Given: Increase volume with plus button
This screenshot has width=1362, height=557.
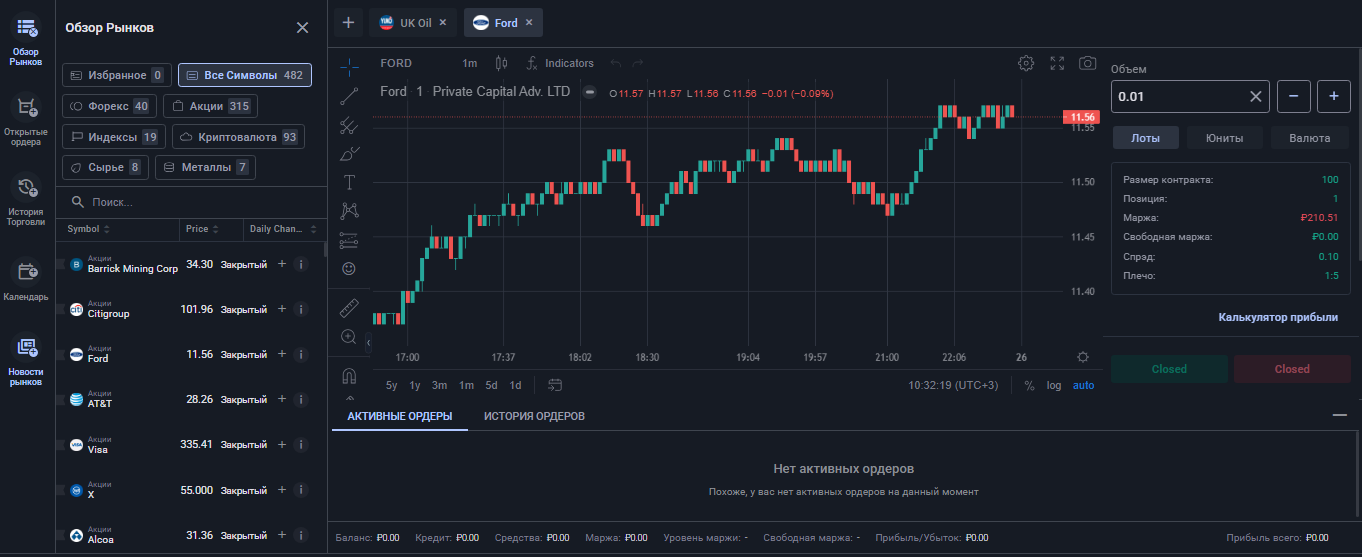Looking at the screenshot, I should (1333, 97).
